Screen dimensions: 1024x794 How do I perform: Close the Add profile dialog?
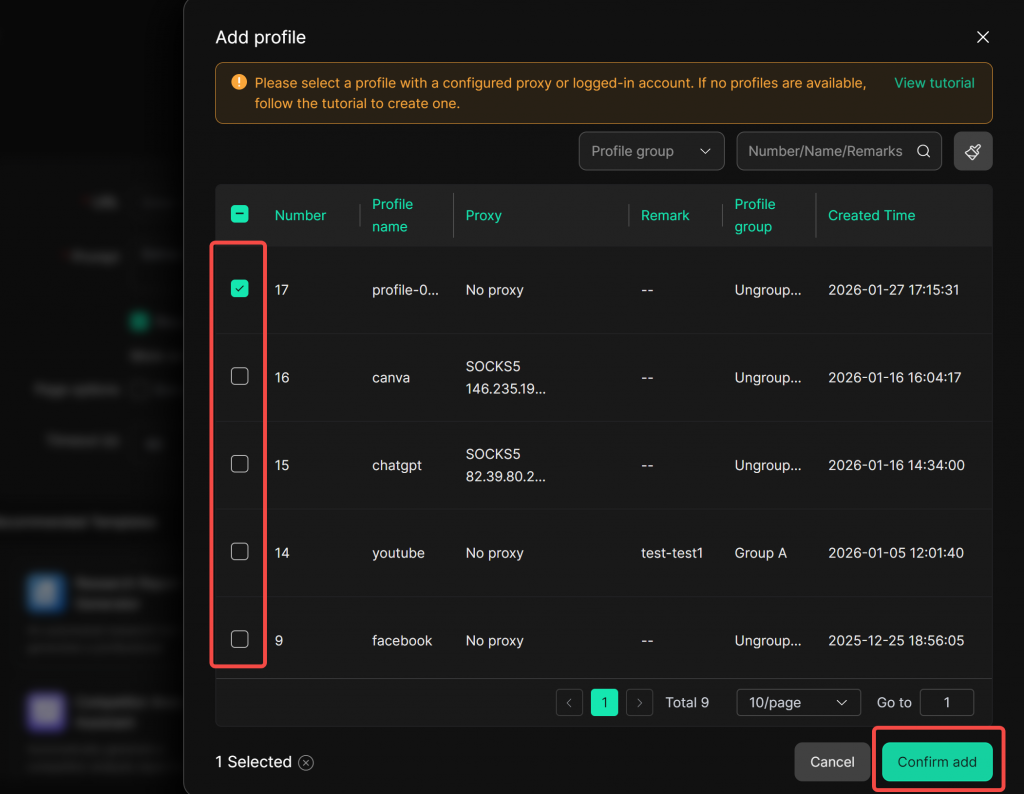(982, 38)
